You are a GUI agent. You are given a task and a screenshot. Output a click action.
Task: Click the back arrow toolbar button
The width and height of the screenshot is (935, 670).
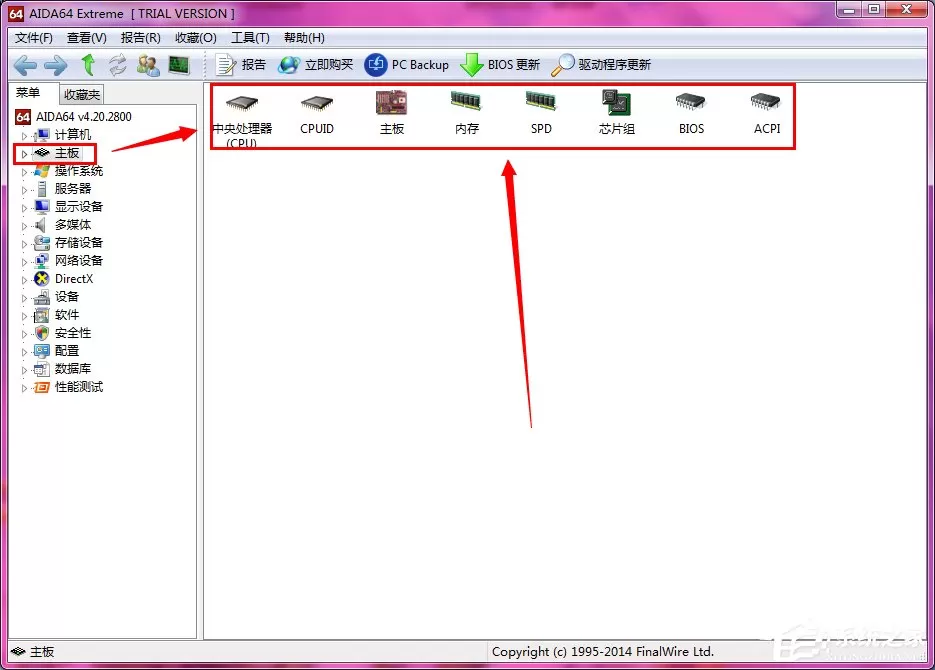[x=25, y=65]
